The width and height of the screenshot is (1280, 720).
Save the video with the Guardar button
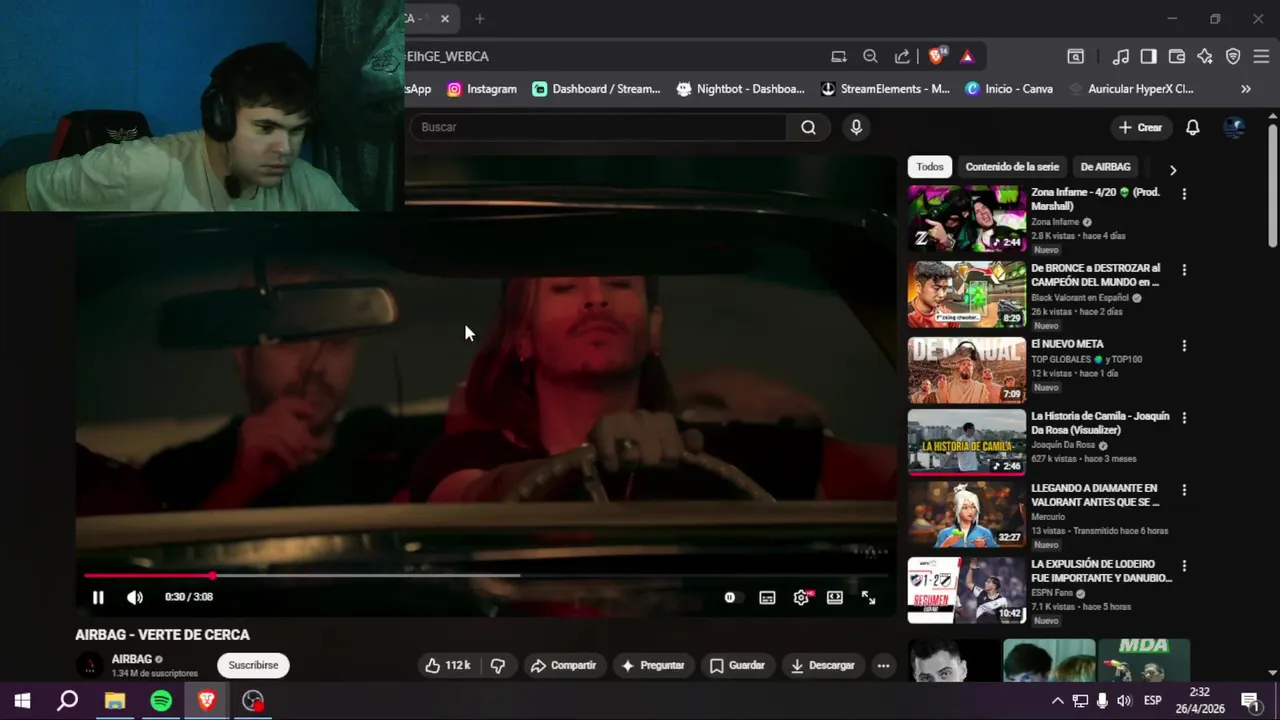tap(737, 665)
